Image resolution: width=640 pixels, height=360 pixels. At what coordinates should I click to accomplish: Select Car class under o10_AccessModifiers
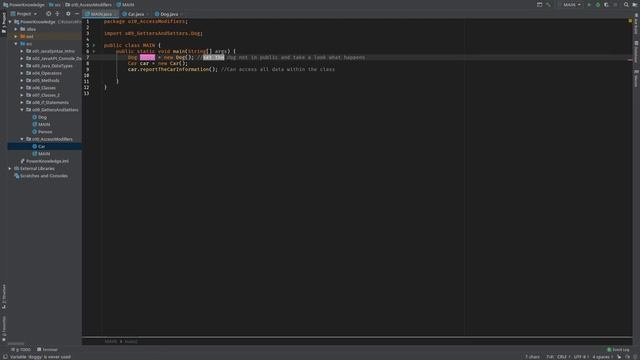tap(41, 147)
